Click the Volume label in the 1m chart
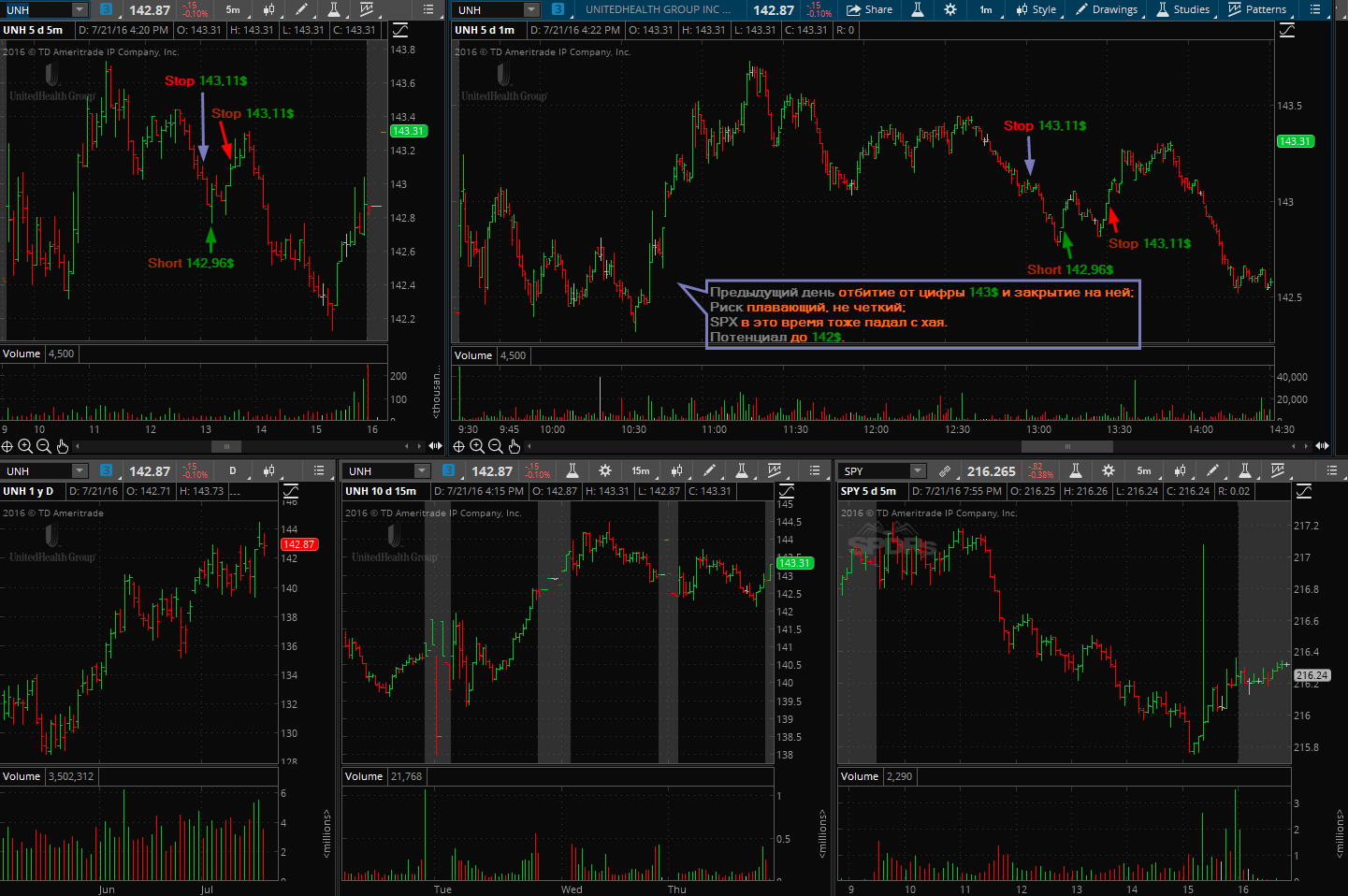The image size is (1348, 896). [473, 355]
